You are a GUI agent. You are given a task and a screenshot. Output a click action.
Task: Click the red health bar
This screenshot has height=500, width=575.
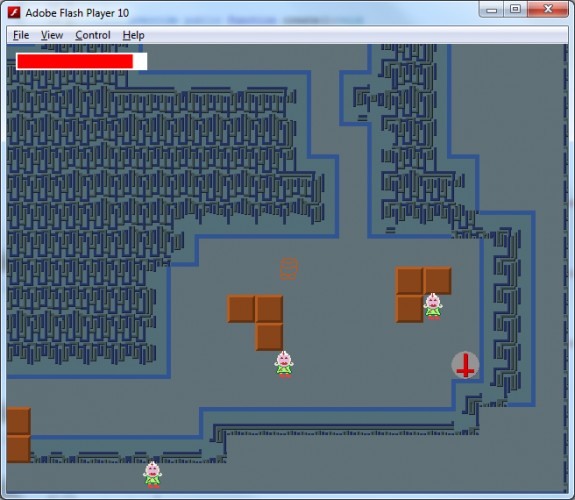(x=75, y=61)
